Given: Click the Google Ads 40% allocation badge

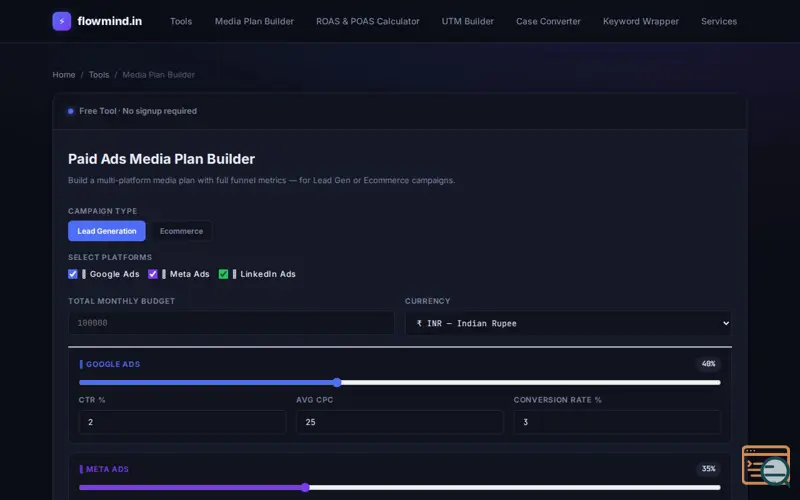Looking at the screenshot, I should 709,364.
